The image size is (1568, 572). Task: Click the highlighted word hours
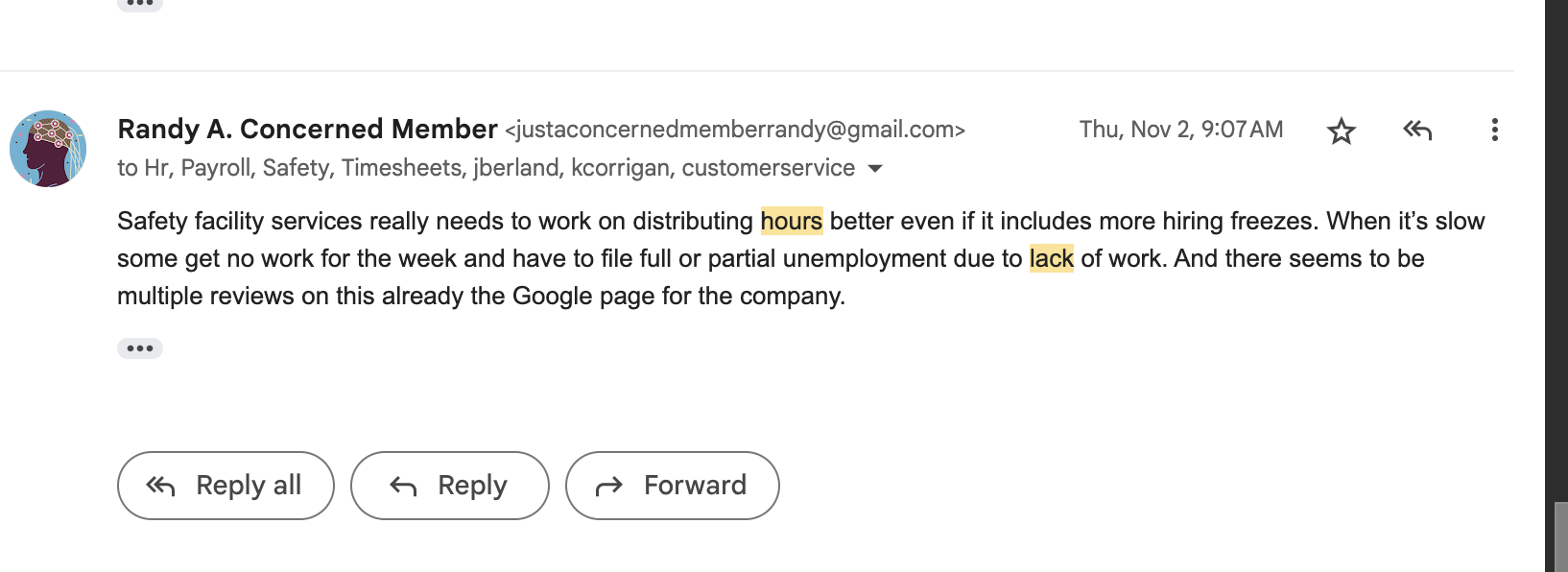point(792,221)
